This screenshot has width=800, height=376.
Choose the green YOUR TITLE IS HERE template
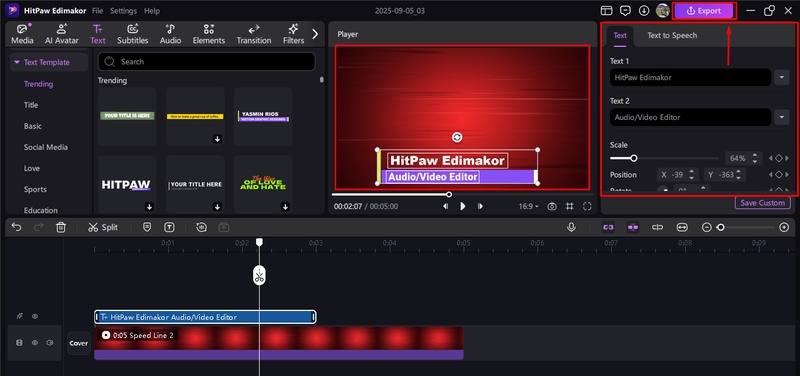click(127, 116)
